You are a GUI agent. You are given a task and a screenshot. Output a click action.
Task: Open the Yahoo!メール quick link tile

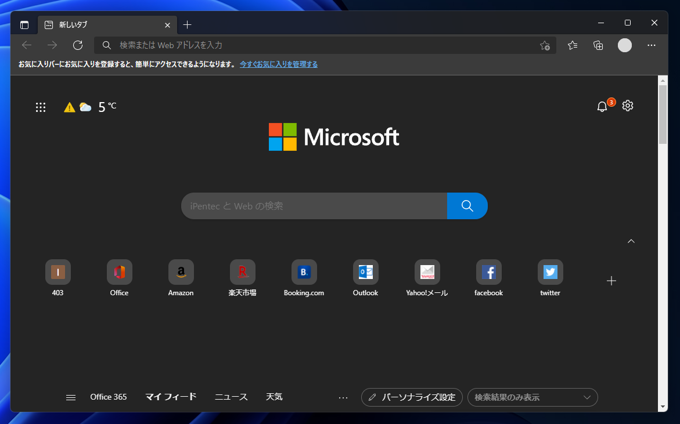click(x=427, y=278)
